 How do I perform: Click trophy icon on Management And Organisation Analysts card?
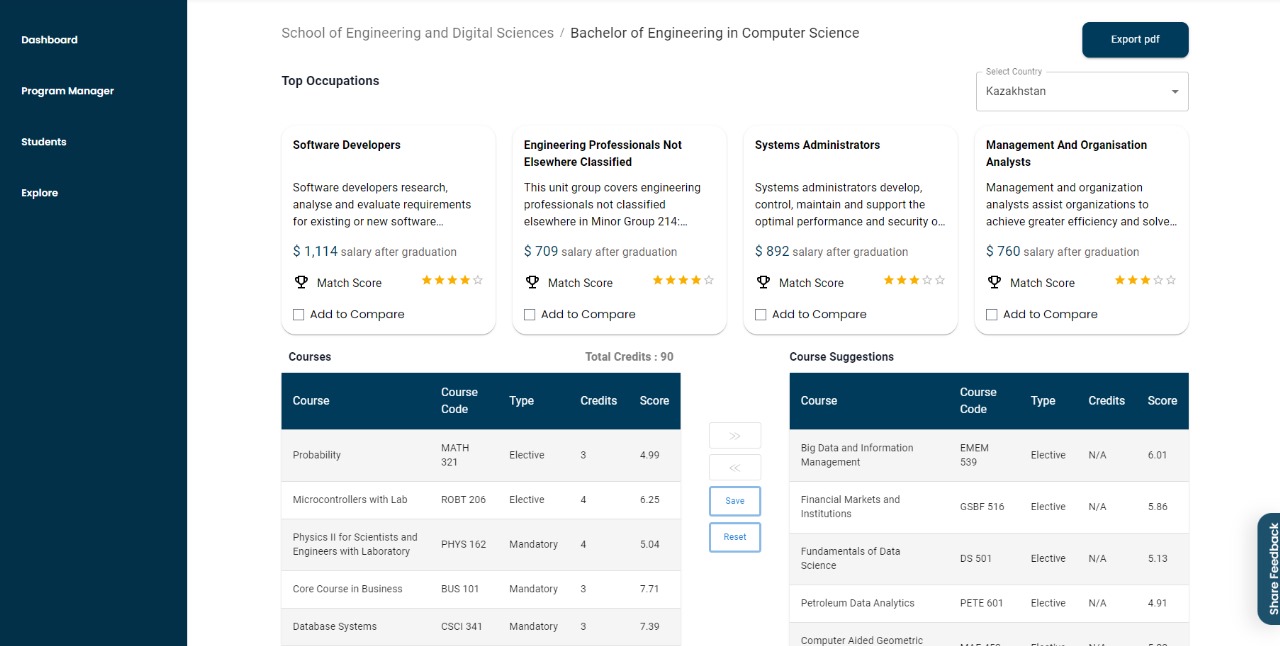pos(994,282)
